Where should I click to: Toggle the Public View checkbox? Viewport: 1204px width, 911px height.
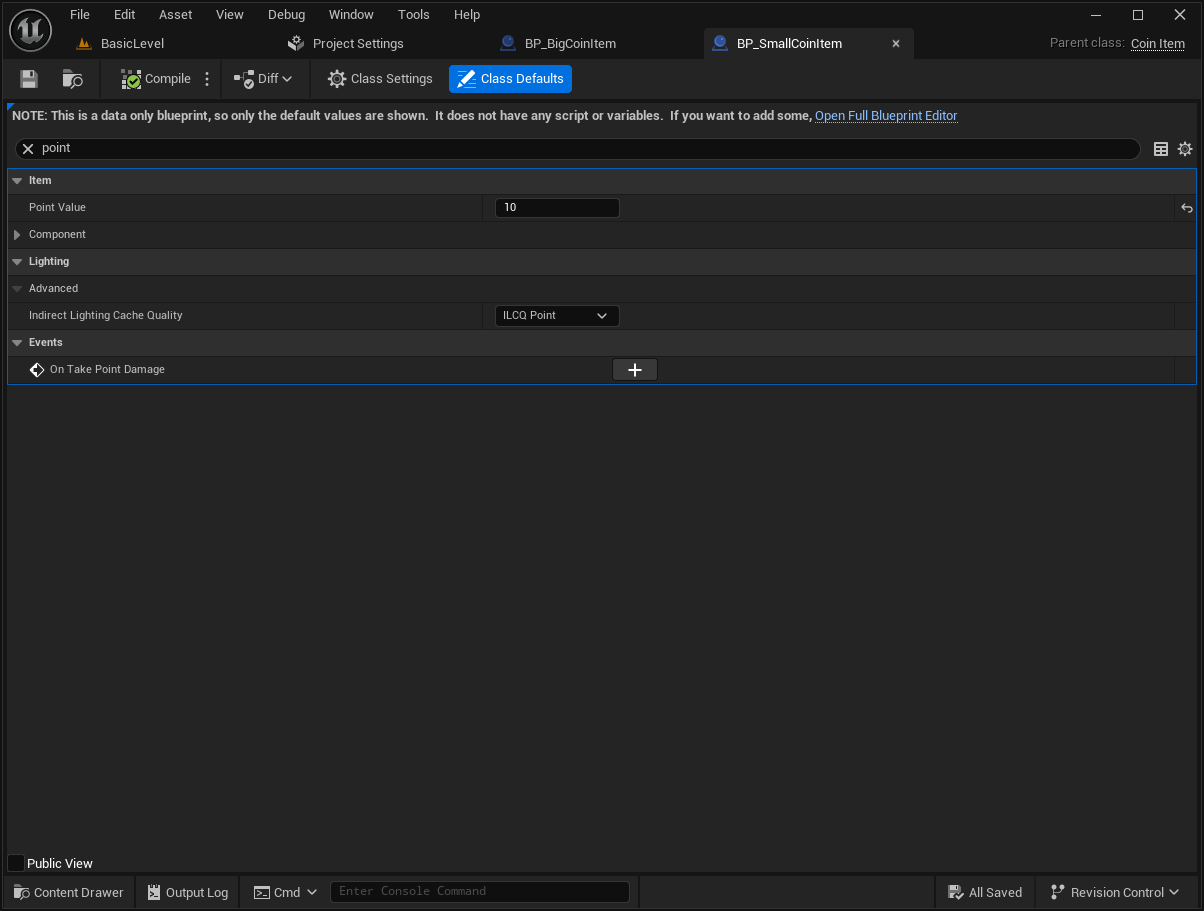[x=16, y=863]
